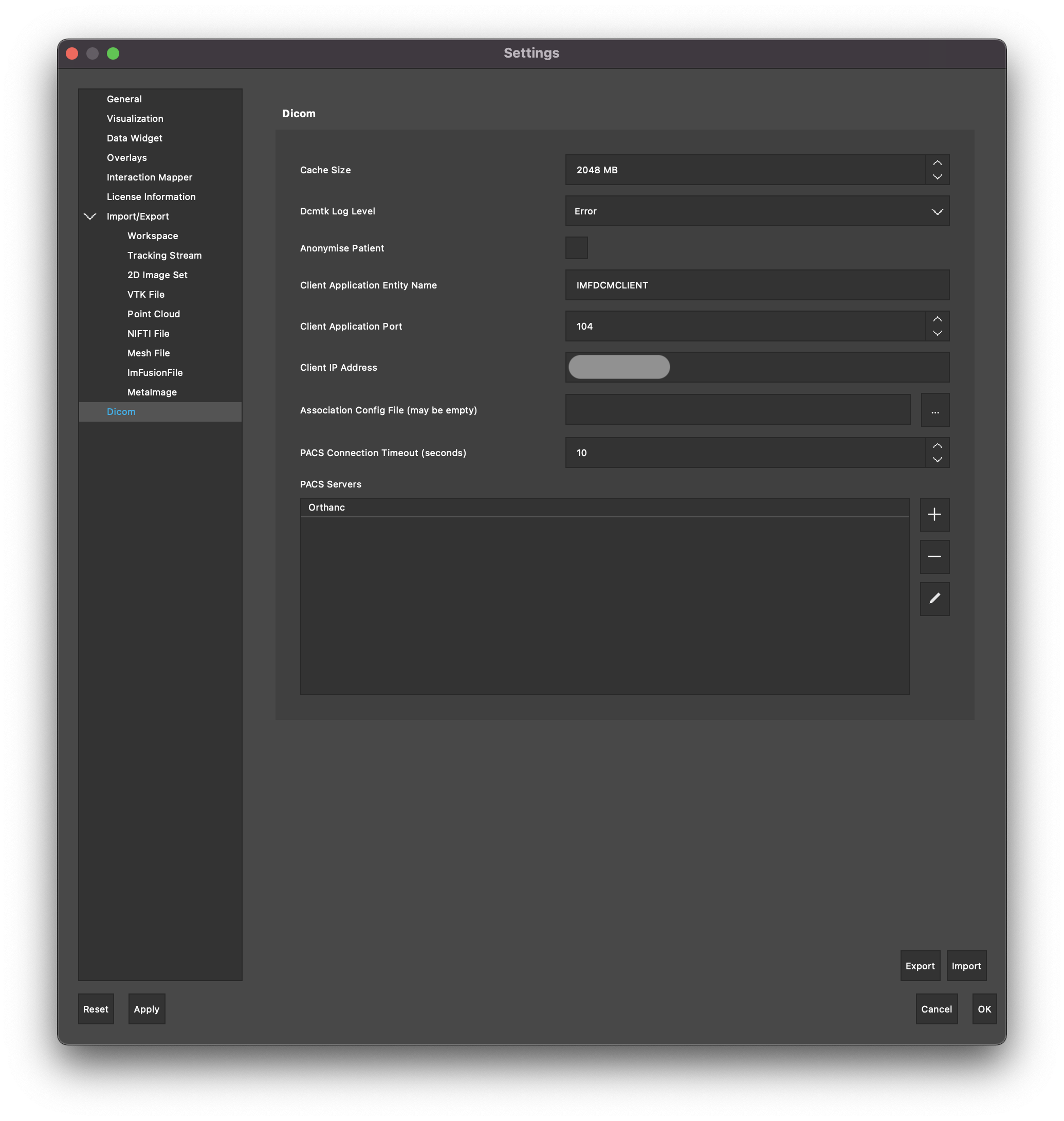Open Point Cloud settings
The image size is (1064, 1121).
click(154, 314)
